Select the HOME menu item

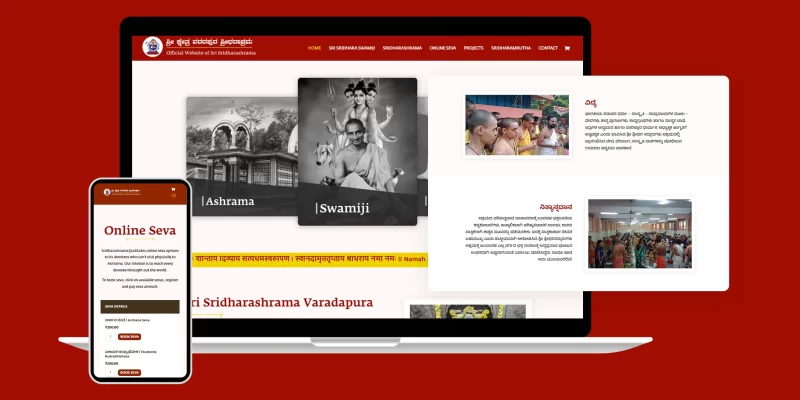point(314,48)
